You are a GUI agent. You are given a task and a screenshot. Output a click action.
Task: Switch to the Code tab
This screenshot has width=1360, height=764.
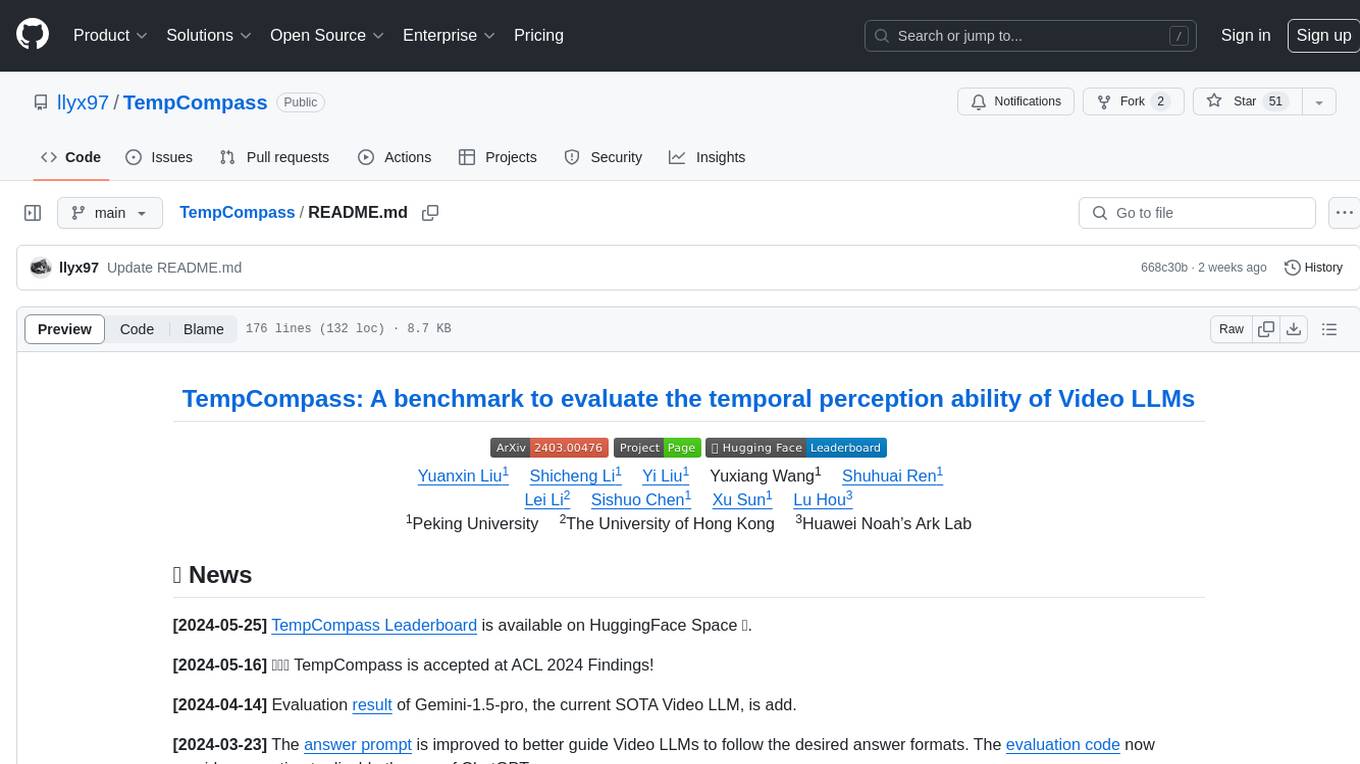[70, 157]
